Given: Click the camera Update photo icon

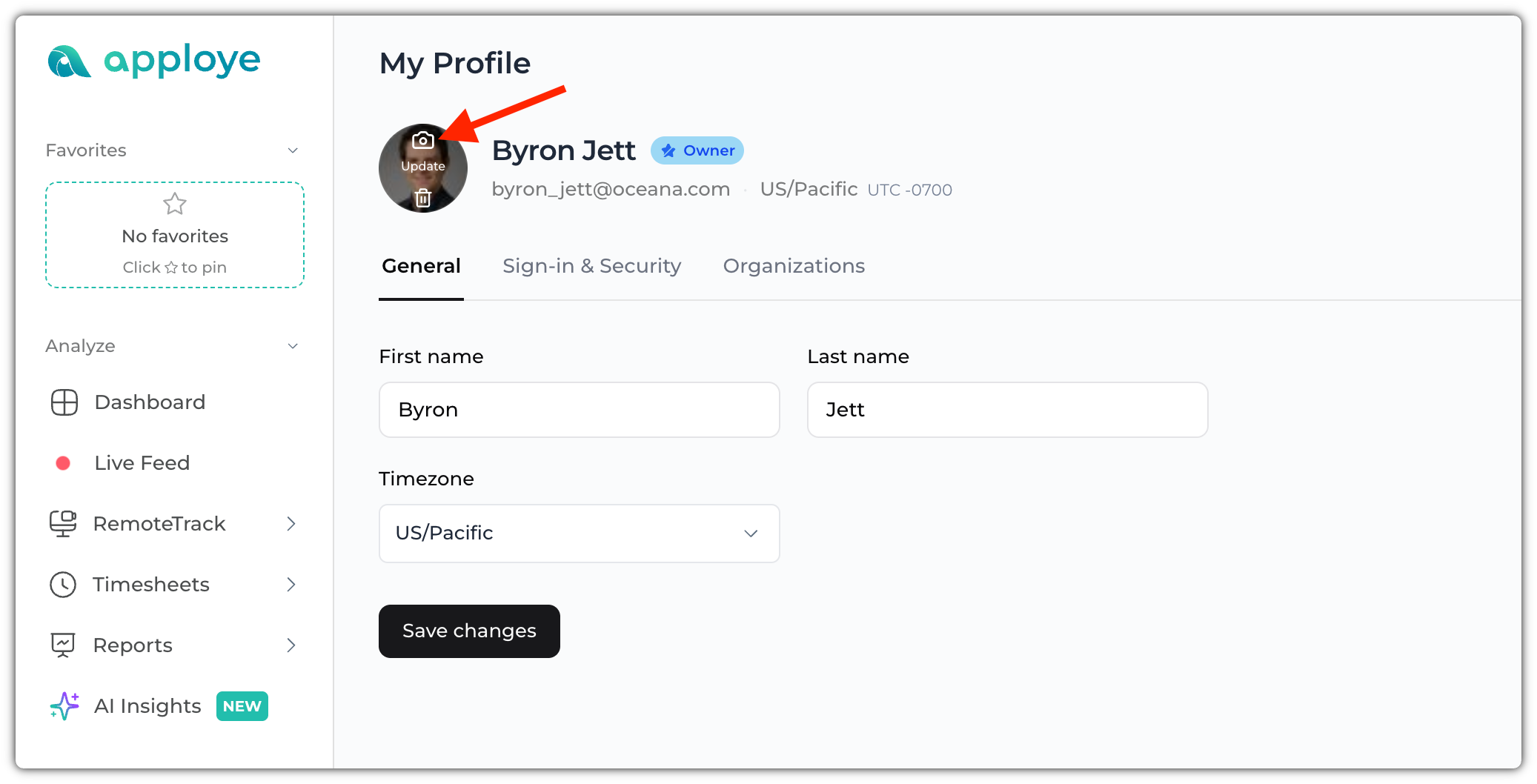Looking at the screenshot, I should tap(423, 140).
